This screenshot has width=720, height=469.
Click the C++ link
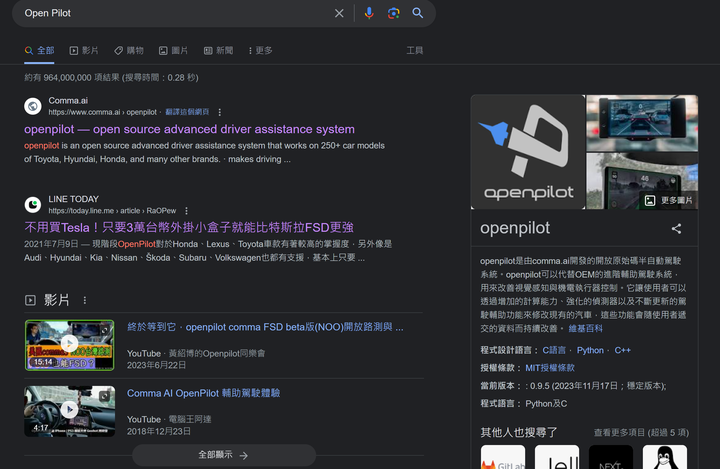[622, 350]
